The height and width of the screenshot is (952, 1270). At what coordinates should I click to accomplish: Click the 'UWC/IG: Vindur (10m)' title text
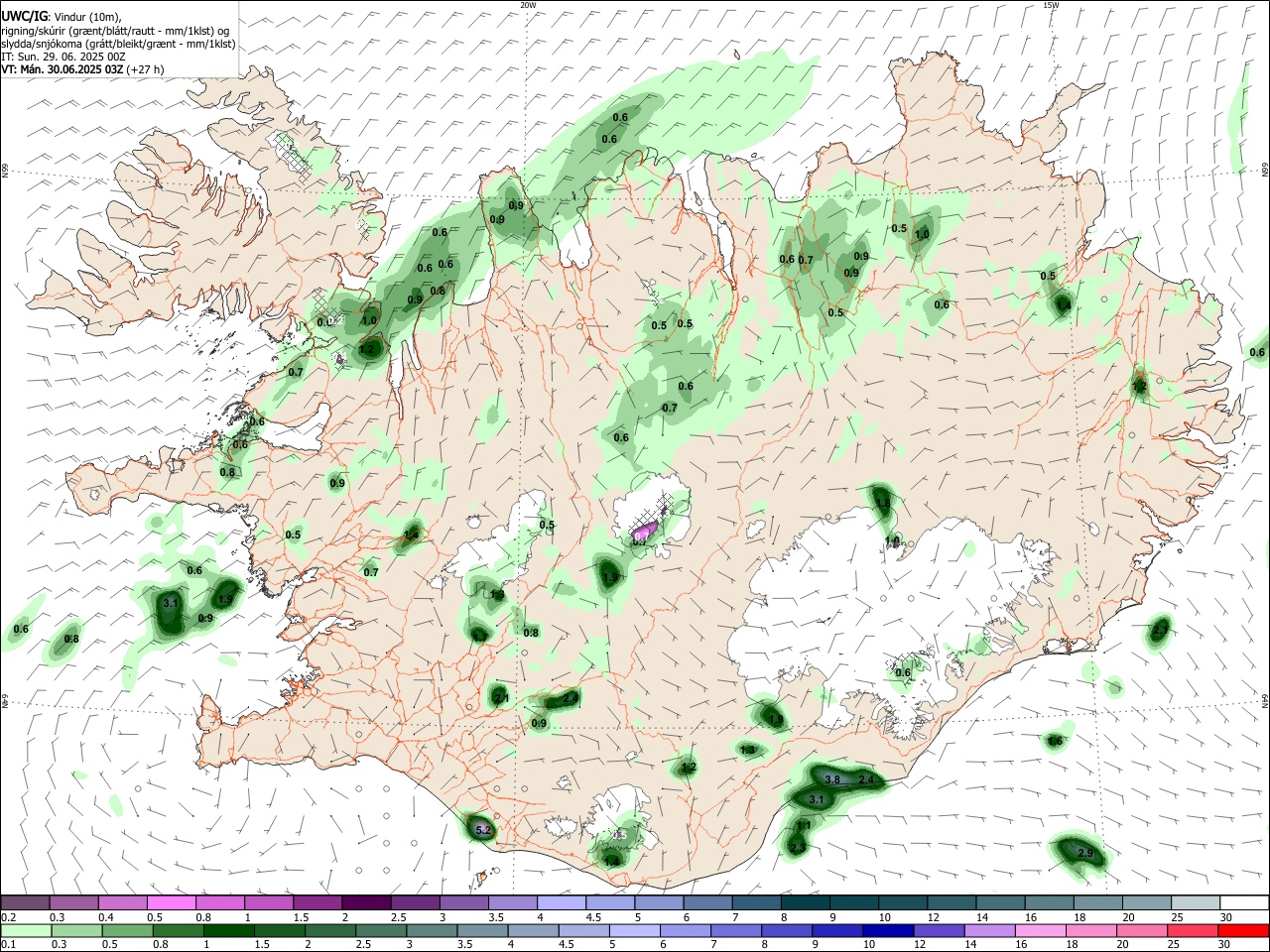coord(62,16)
